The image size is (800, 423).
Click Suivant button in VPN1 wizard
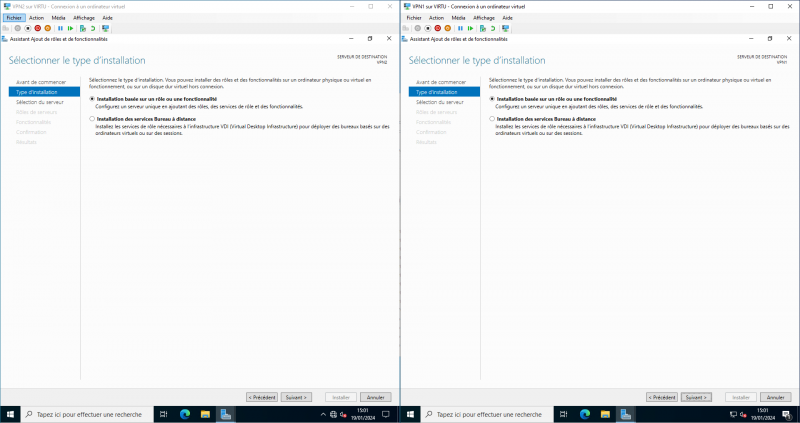[696, 397]
